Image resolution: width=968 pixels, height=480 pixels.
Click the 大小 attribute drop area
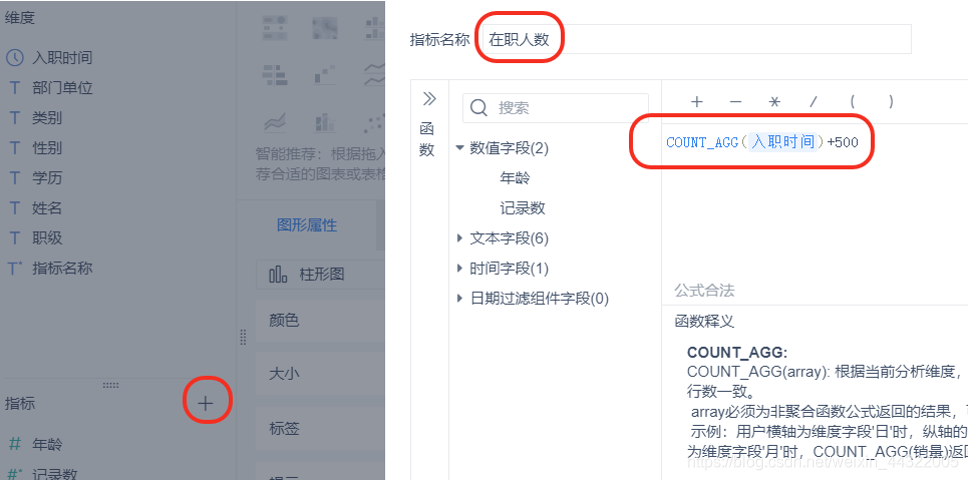pyautogui.click(x=320, y=374)
